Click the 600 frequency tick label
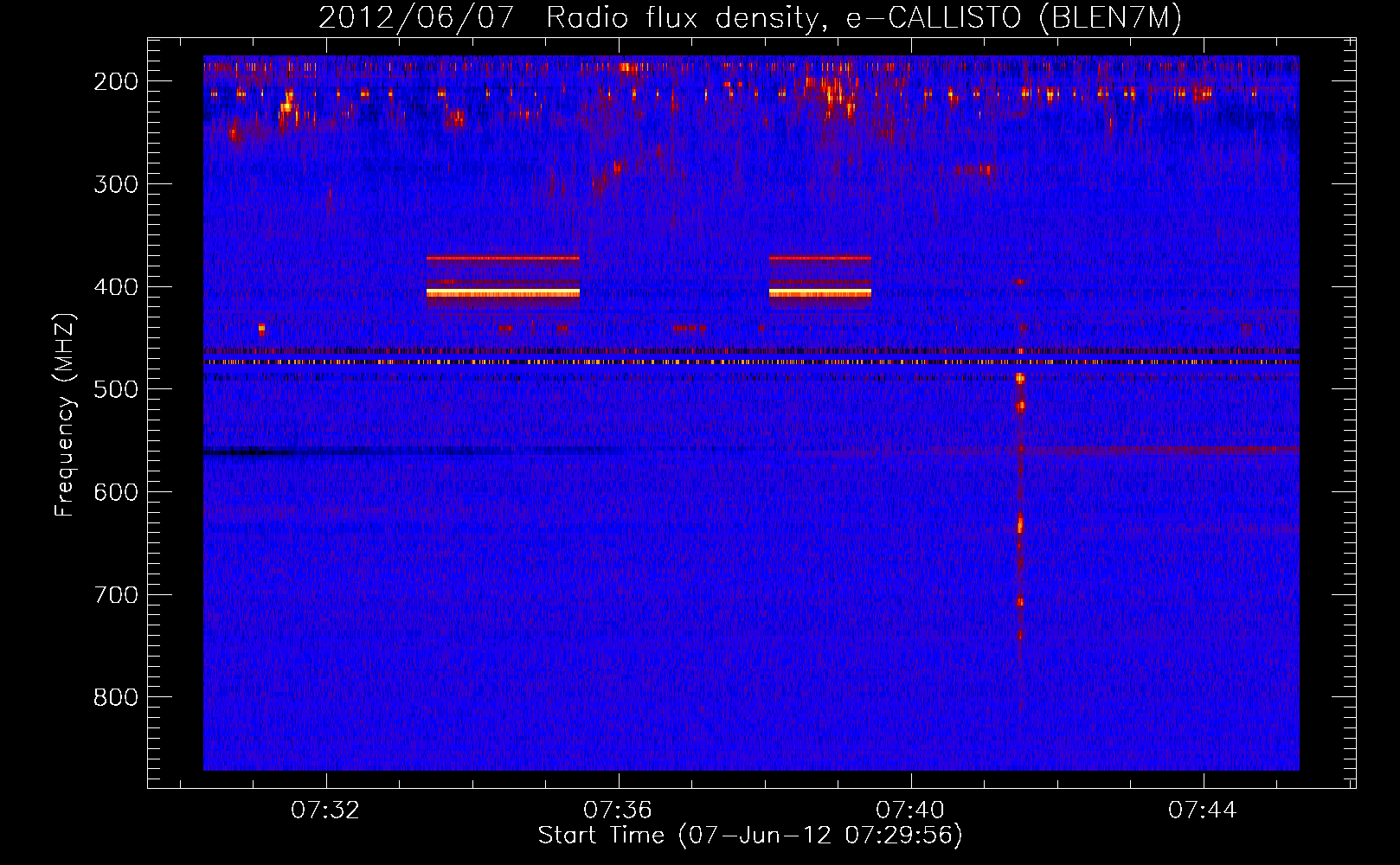 (116, 492)
